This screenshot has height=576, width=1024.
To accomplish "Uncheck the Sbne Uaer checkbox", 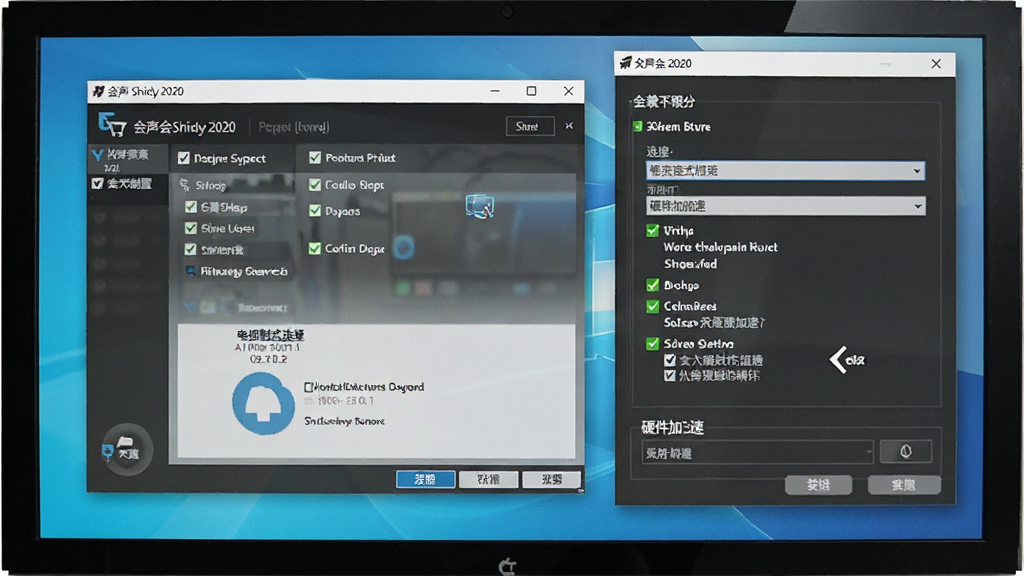I will (191, 228).
